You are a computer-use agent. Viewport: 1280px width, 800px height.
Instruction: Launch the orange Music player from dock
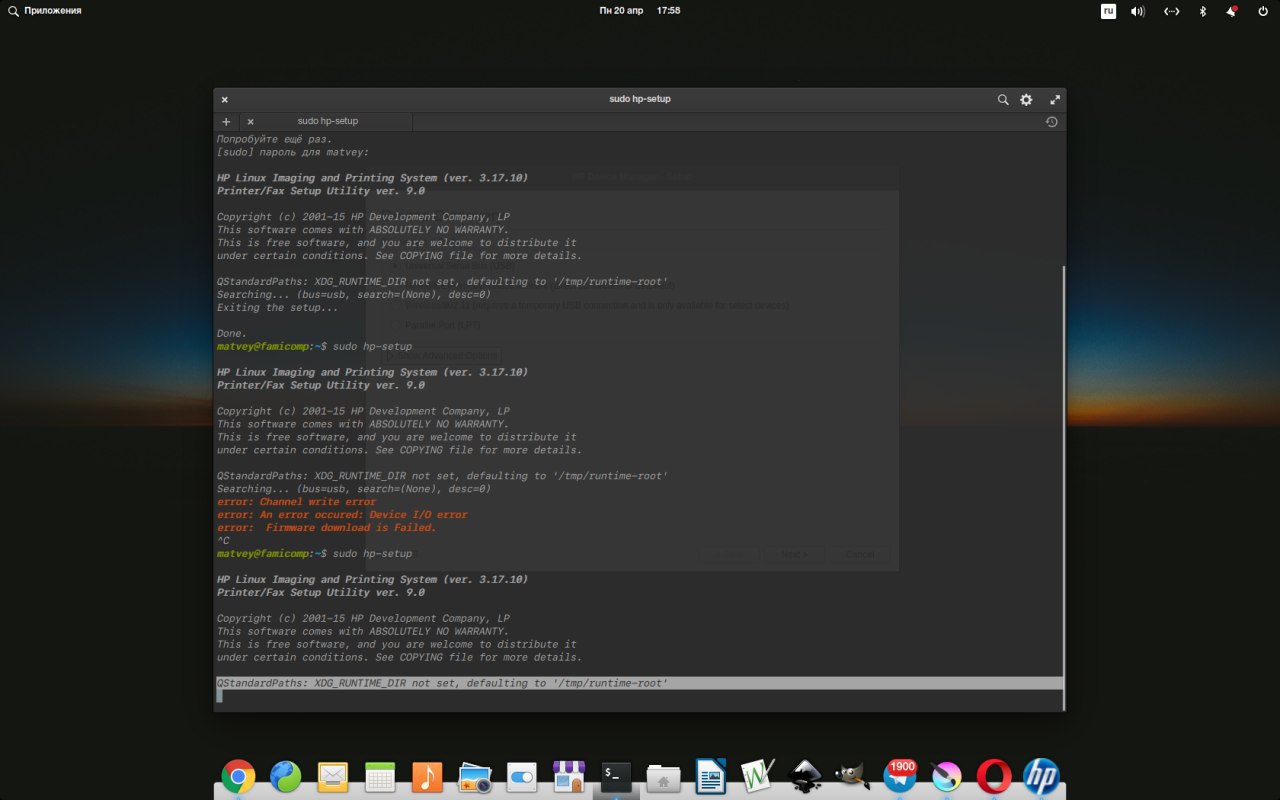(427, 776)
